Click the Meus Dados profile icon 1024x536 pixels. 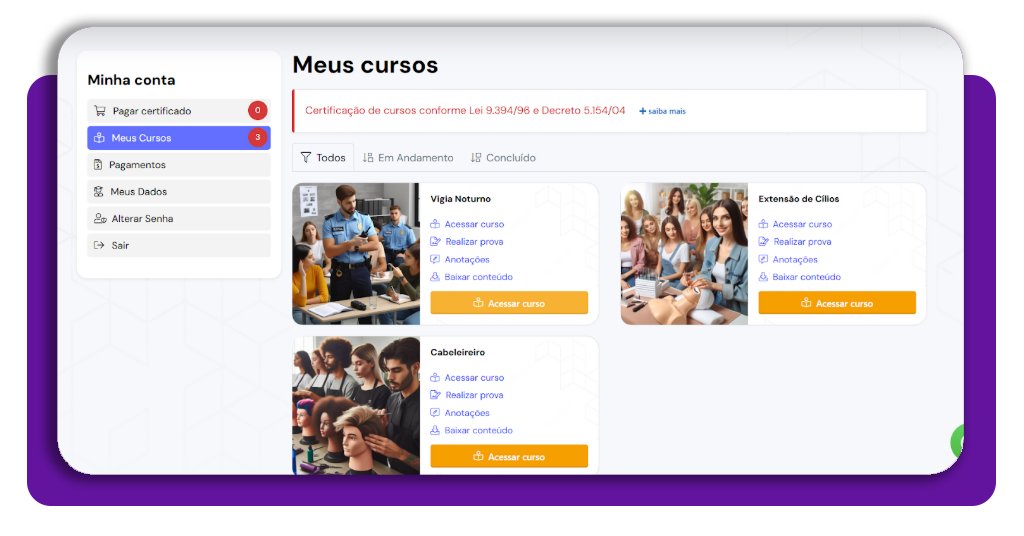(x=99, y=191)
